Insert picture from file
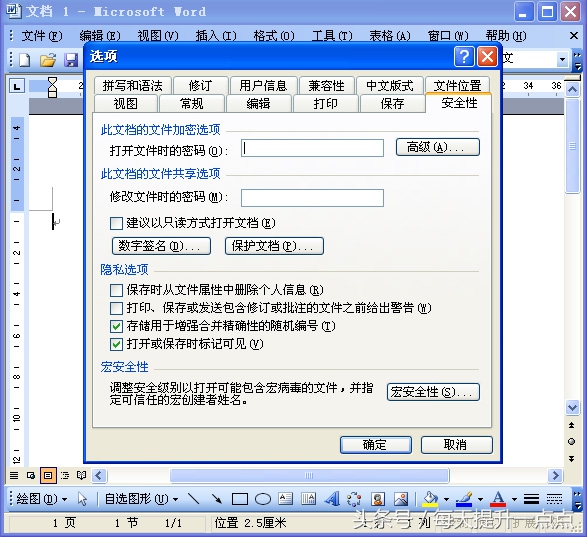This screenshot has width=587, height=537. coord(401,499)
